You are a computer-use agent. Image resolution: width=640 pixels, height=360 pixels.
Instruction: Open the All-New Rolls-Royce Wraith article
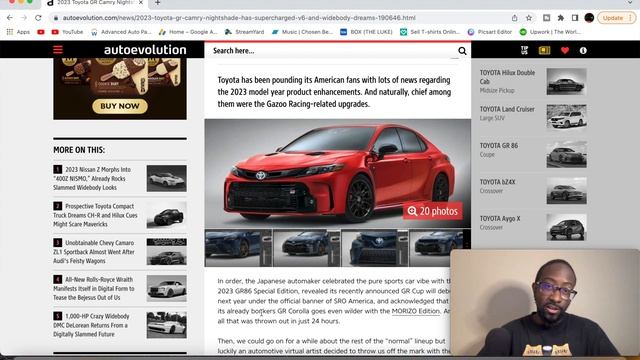pyautogui.click(x=94, y=289)
